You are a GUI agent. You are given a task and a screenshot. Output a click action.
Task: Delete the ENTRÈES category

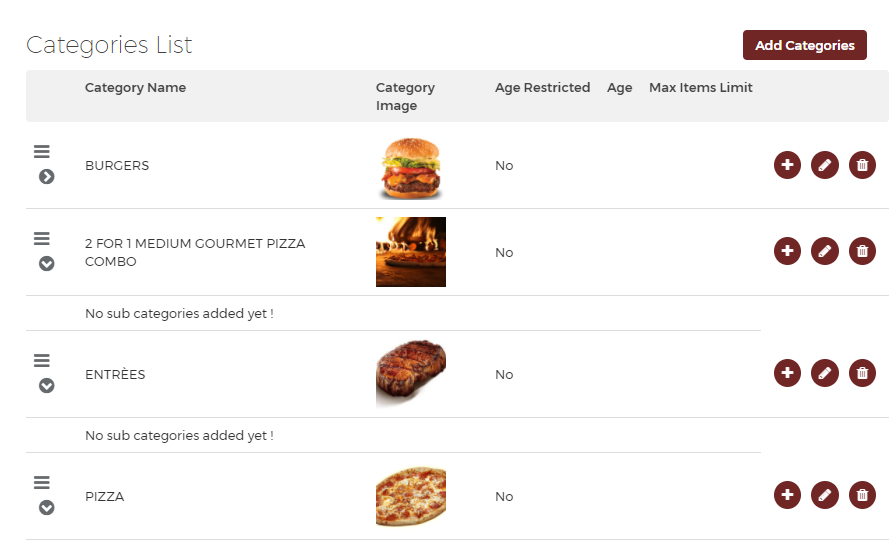point(862,373)
